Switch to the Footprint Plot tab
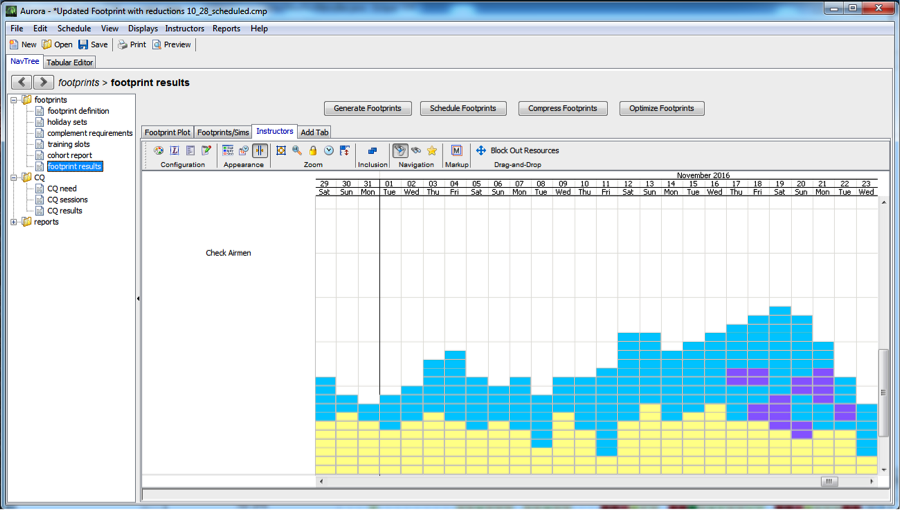 pyautogui.click(x=167, y=132)
